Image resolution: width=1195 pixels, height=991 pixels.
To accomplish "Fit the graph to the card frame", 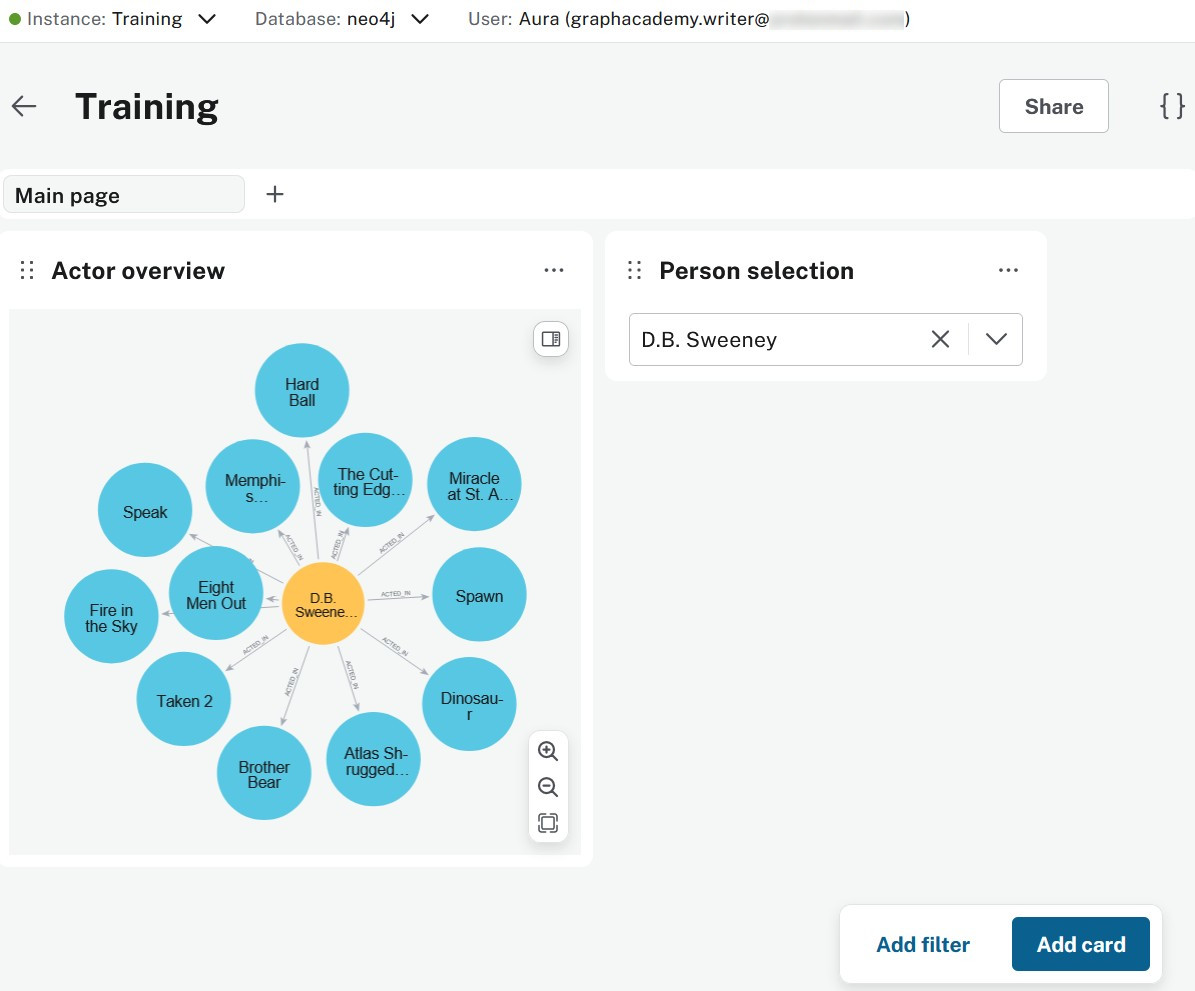I will tap(548, 822).
